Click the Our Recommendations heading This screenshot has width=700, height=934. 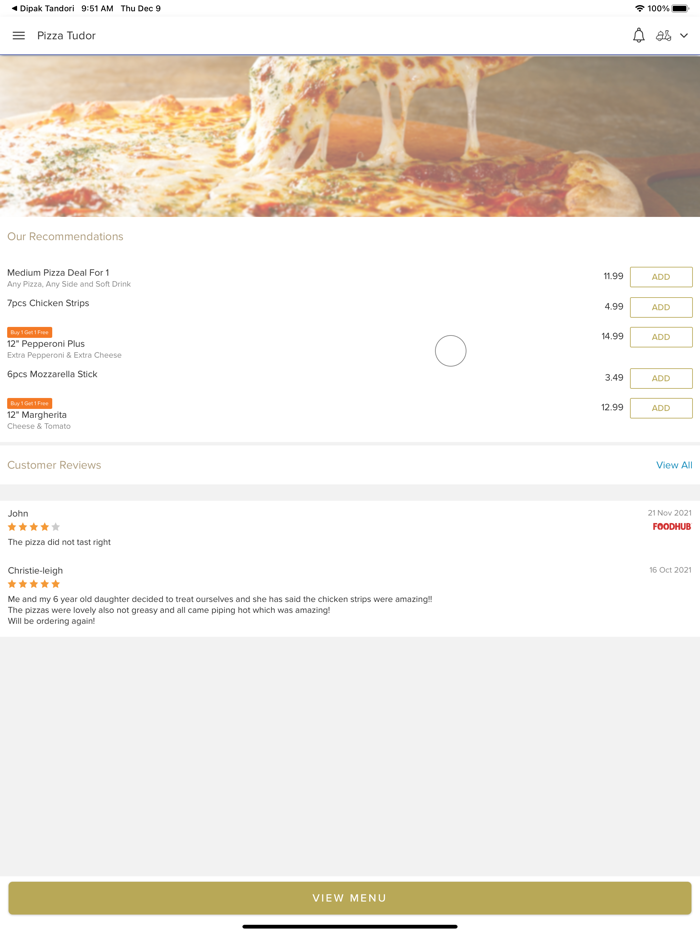point(65,236)
